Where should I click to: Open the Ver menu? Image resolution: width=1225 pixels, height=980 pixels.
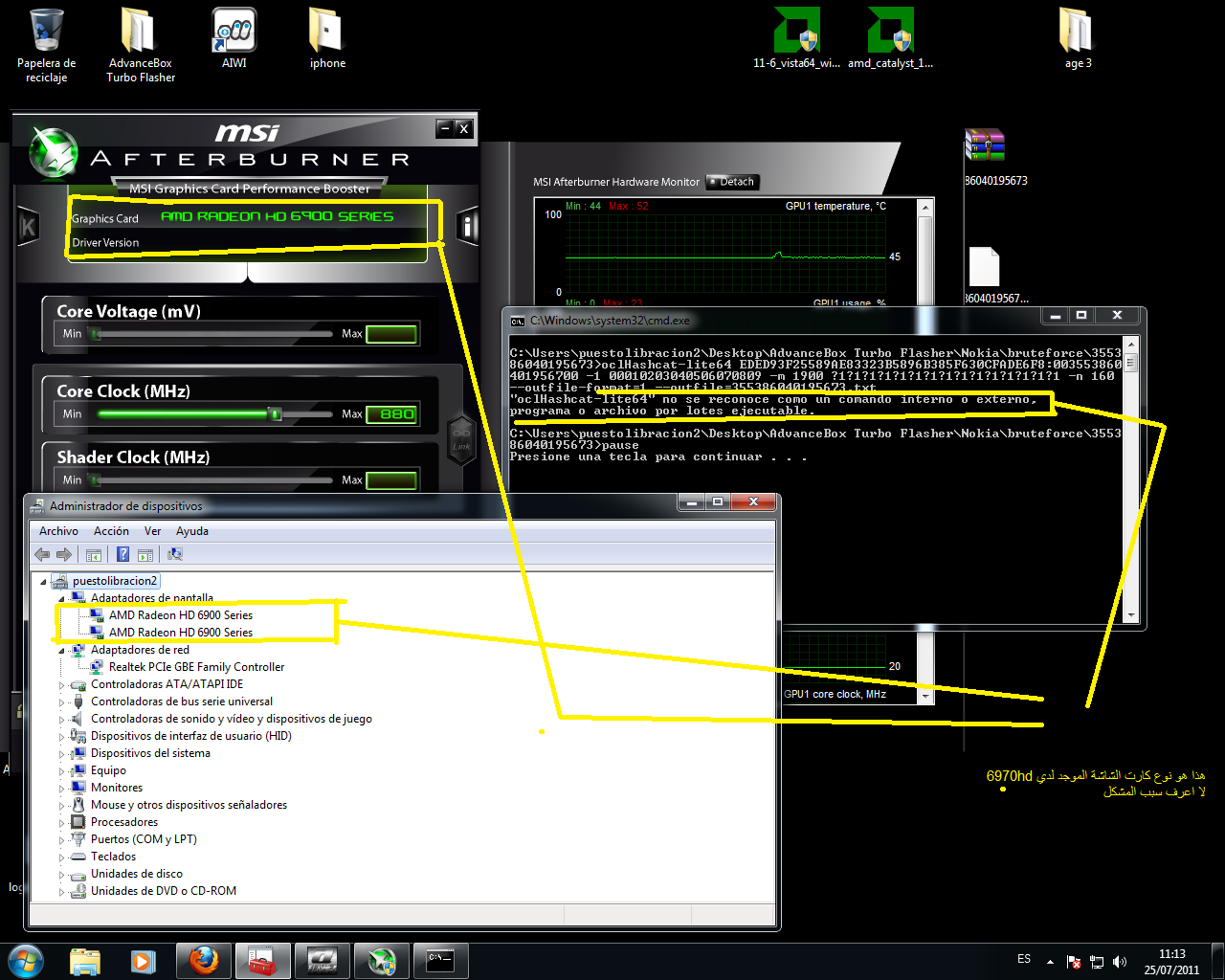coord(152,531)
